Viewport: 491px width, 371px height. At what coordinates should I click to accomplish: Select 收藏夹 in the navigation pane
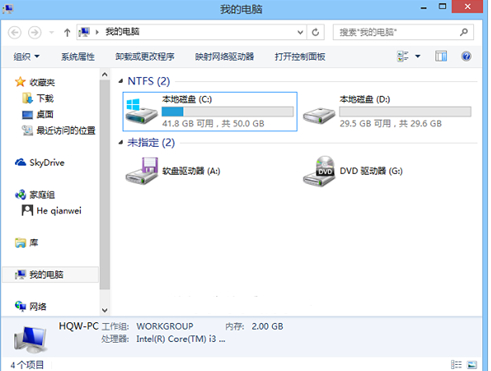pos(42,82)
